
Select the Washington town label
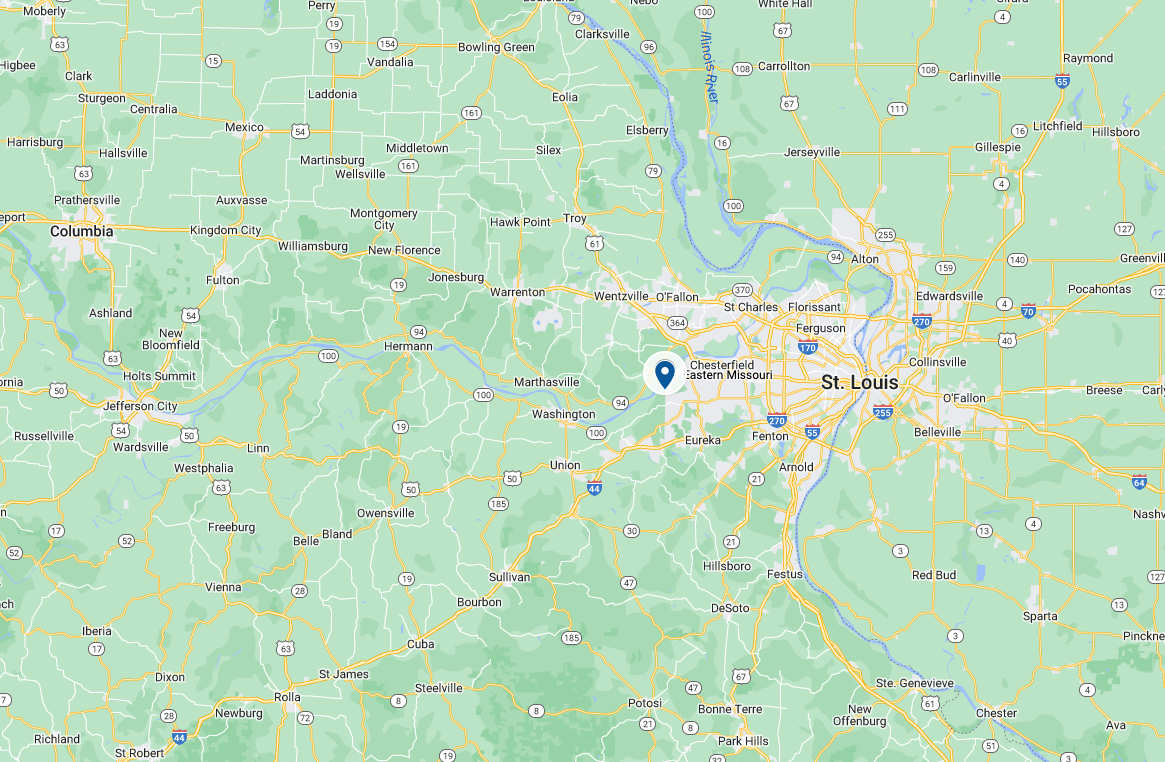(563, 414)
